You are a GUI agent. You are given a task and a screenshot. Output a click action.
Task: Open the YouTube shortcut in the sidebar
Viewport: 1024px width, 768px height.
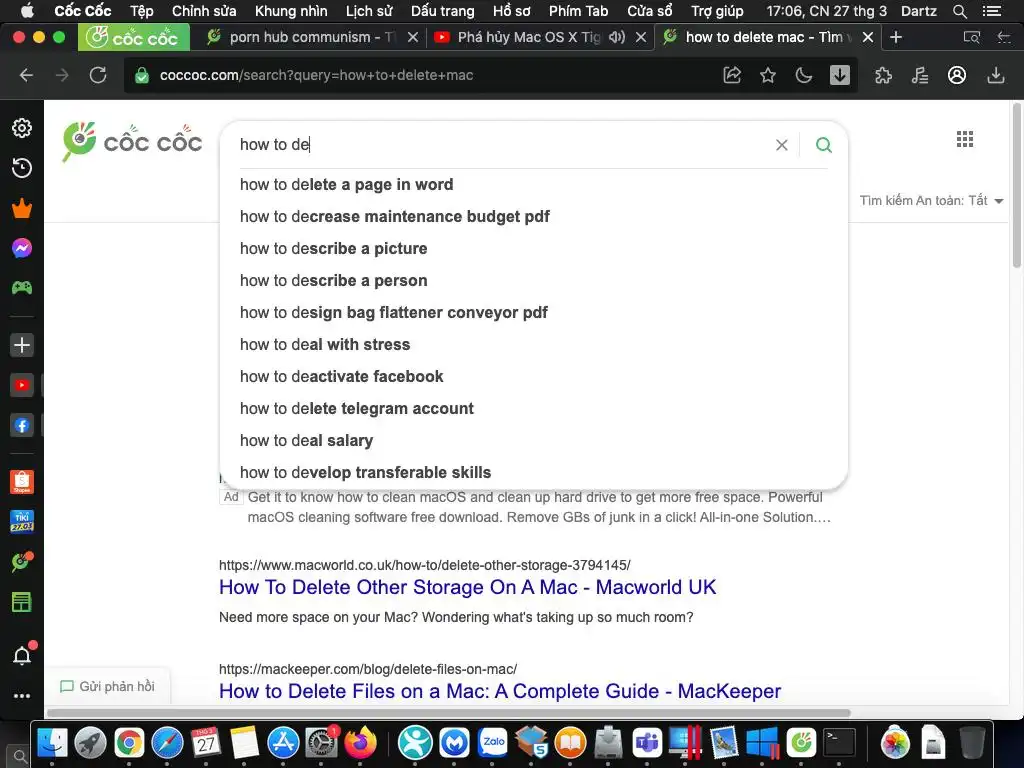pyautogui.click(x=22, y=385)
